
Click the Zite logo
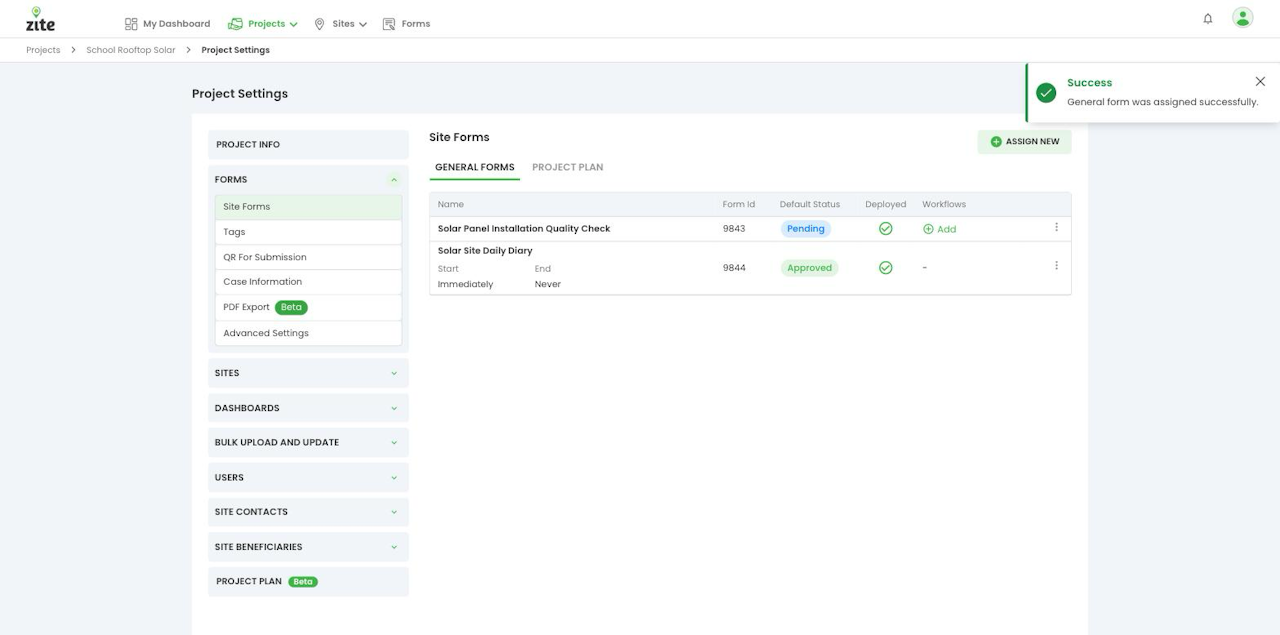(40, 19)
